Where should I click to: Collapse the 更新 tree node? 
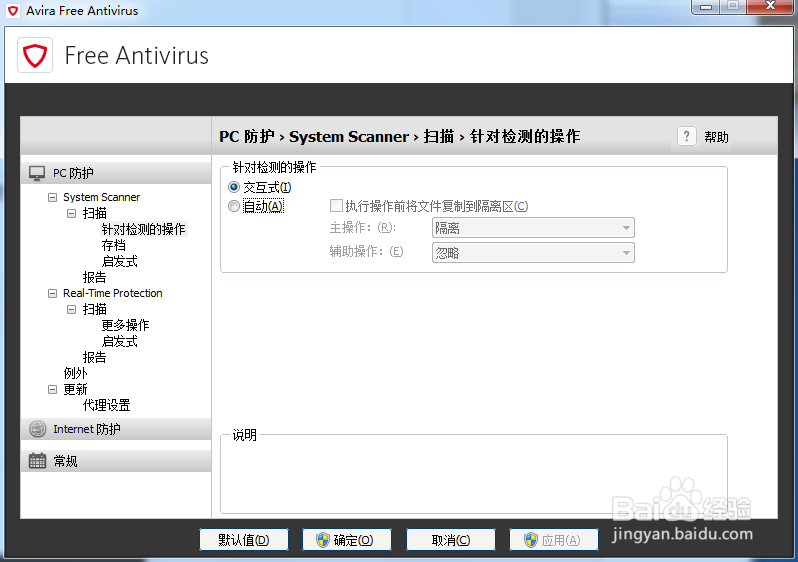click(52, 389)
